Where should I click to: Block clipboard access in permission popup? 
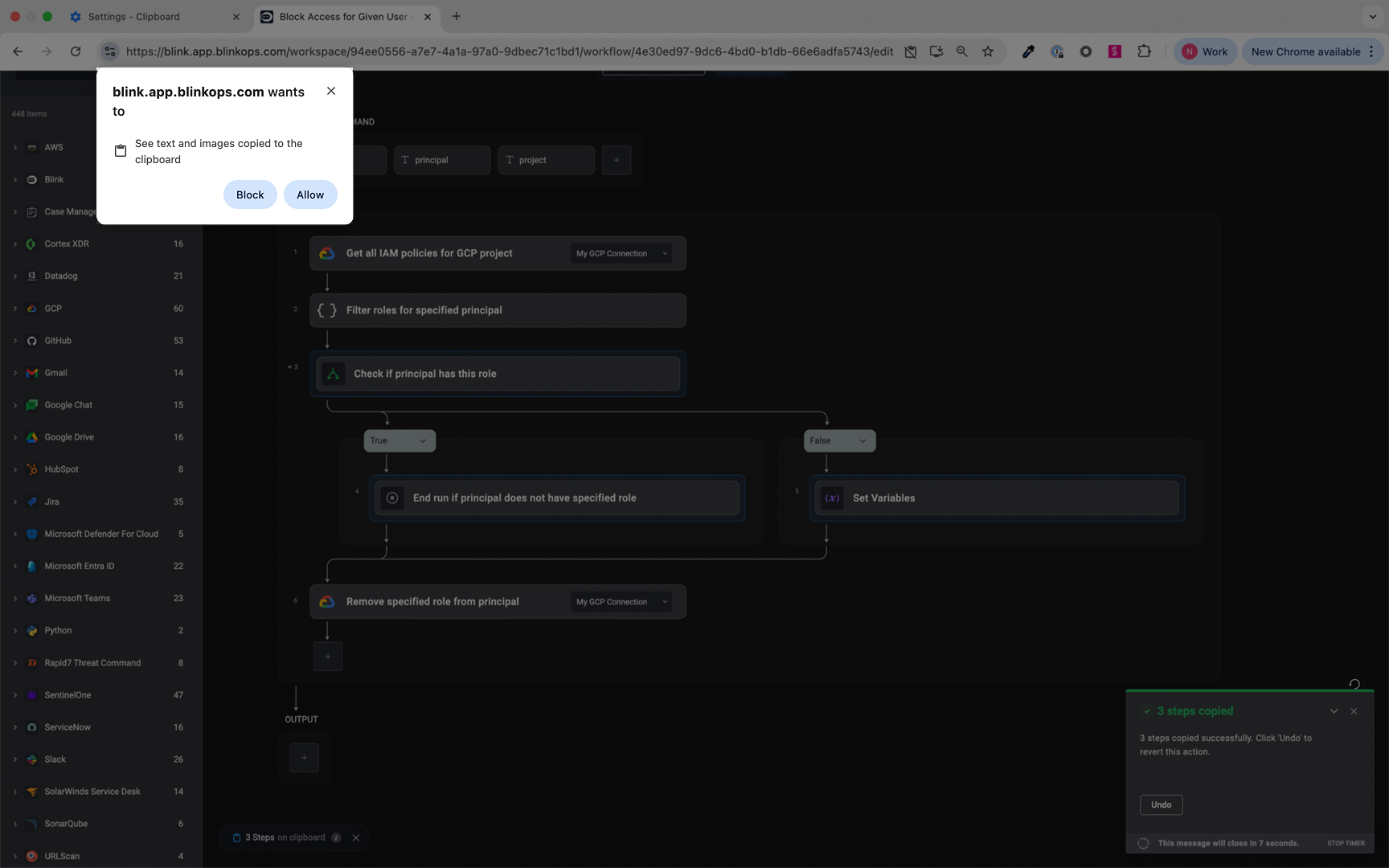(250, 194)
